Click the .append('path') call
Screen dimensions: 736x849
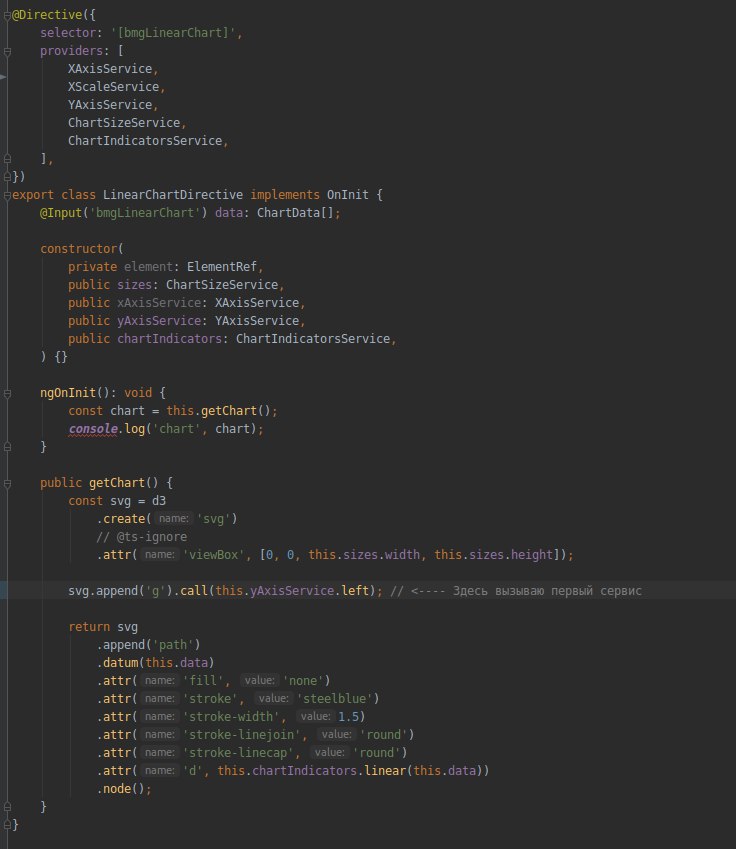point(148,645)
